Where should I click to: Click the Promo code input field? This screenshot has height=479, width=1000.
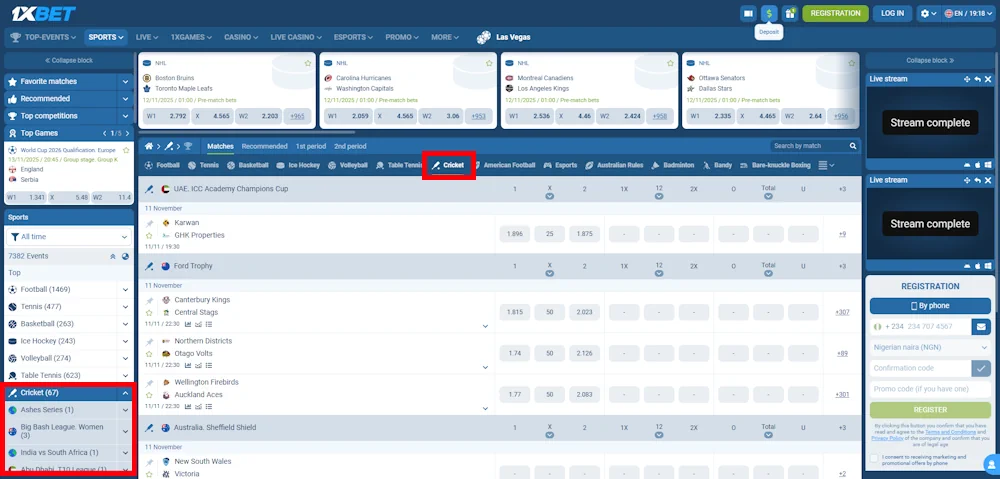click(930, 389)
